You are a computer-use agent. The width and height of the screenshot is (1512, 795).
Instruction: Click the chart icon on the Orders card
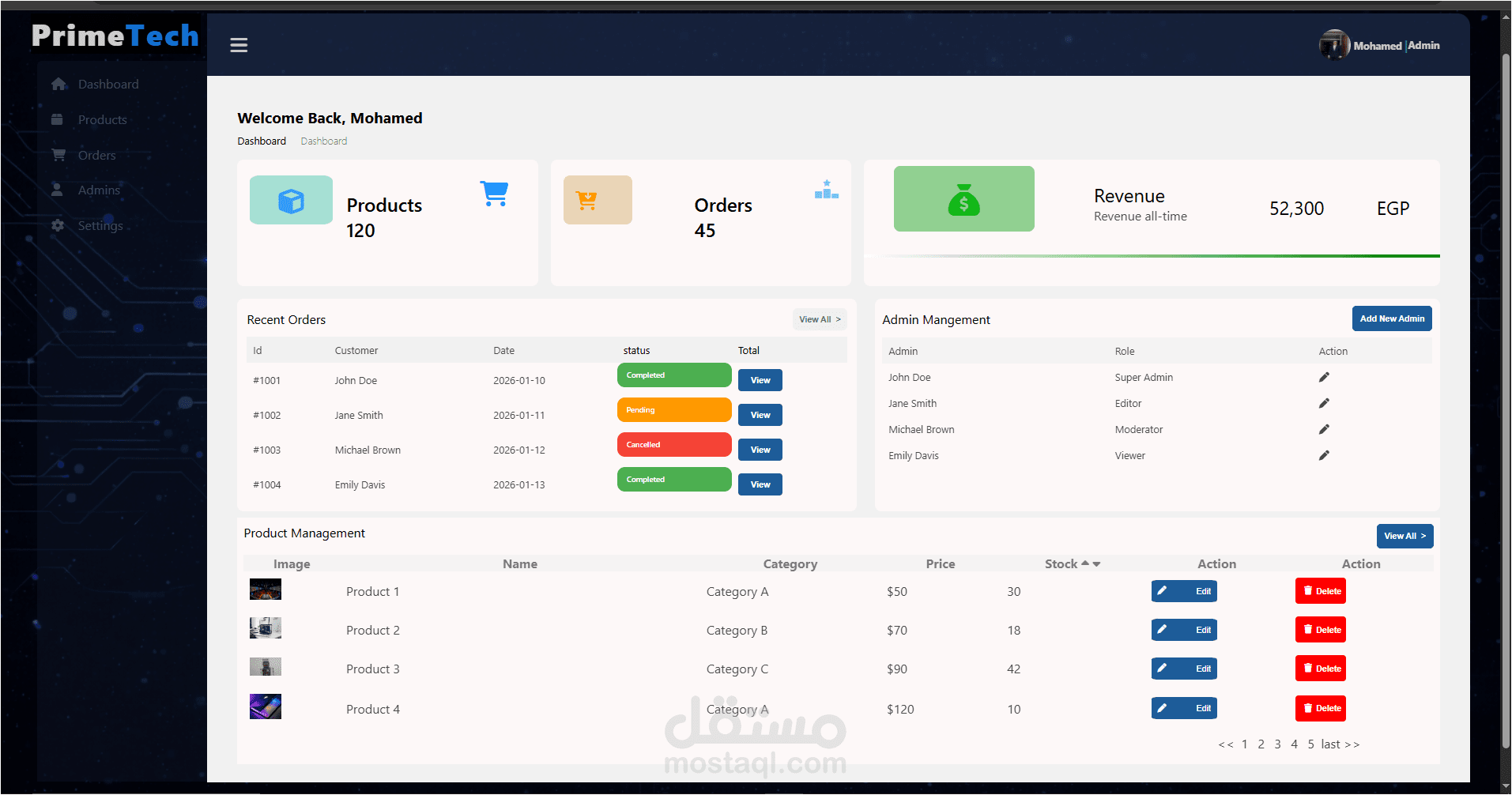pos(826,190)
